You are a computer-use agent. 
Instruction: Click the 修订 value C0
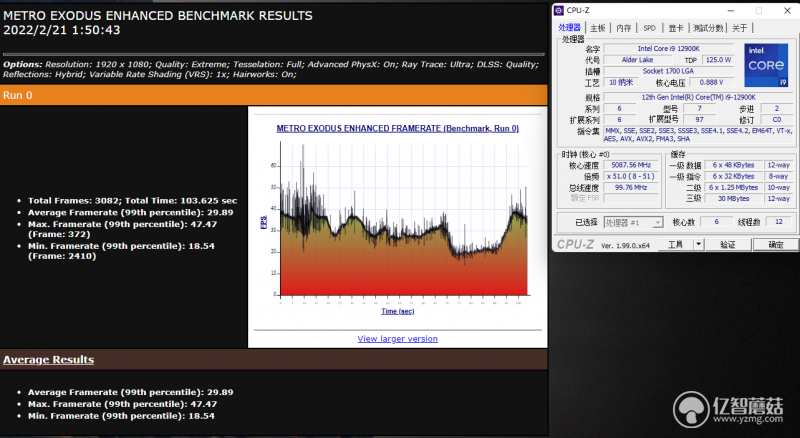777,119
